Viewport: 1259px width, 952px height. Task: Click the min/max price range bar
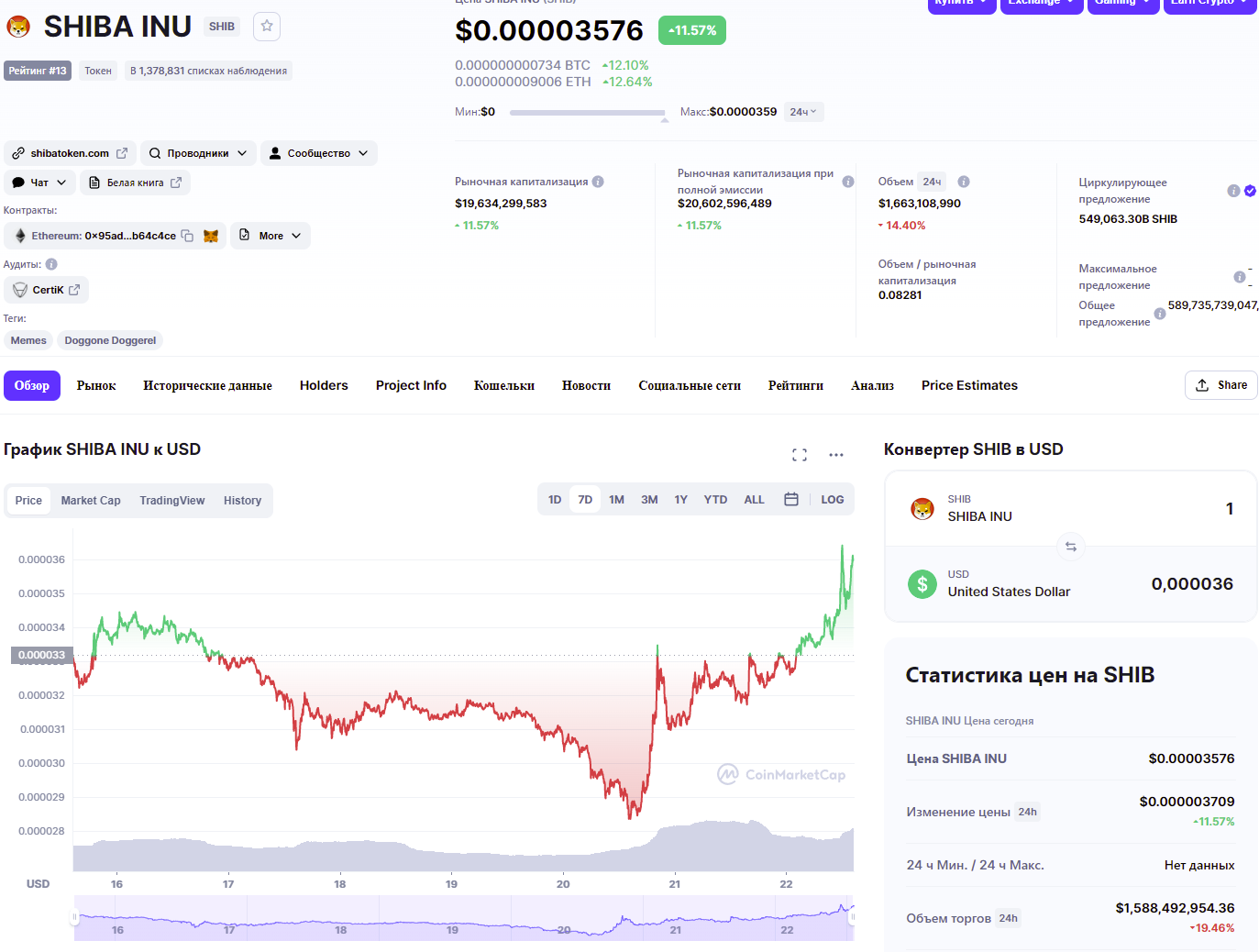tap(588, 113)
